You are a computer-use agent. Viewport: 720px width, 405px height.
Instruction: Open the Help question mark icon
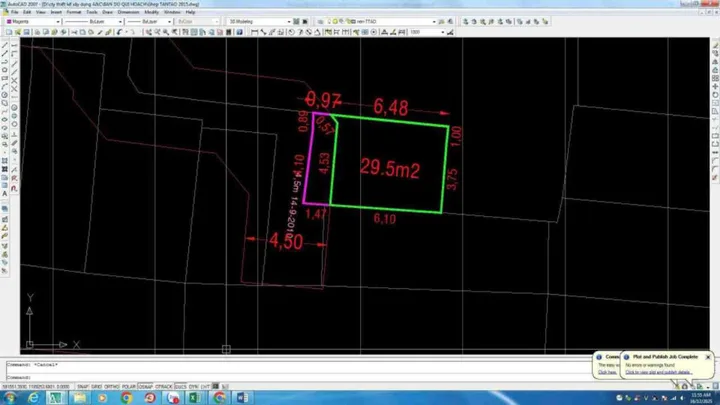pos(239,32)
